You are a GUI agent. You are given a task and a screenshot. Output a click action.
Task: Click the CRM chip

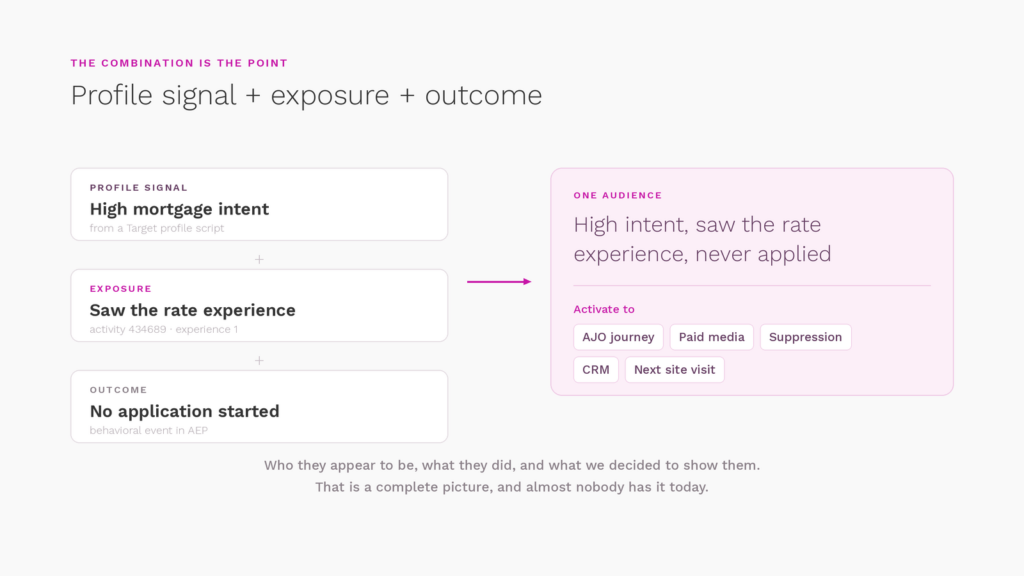click(596, 370)
